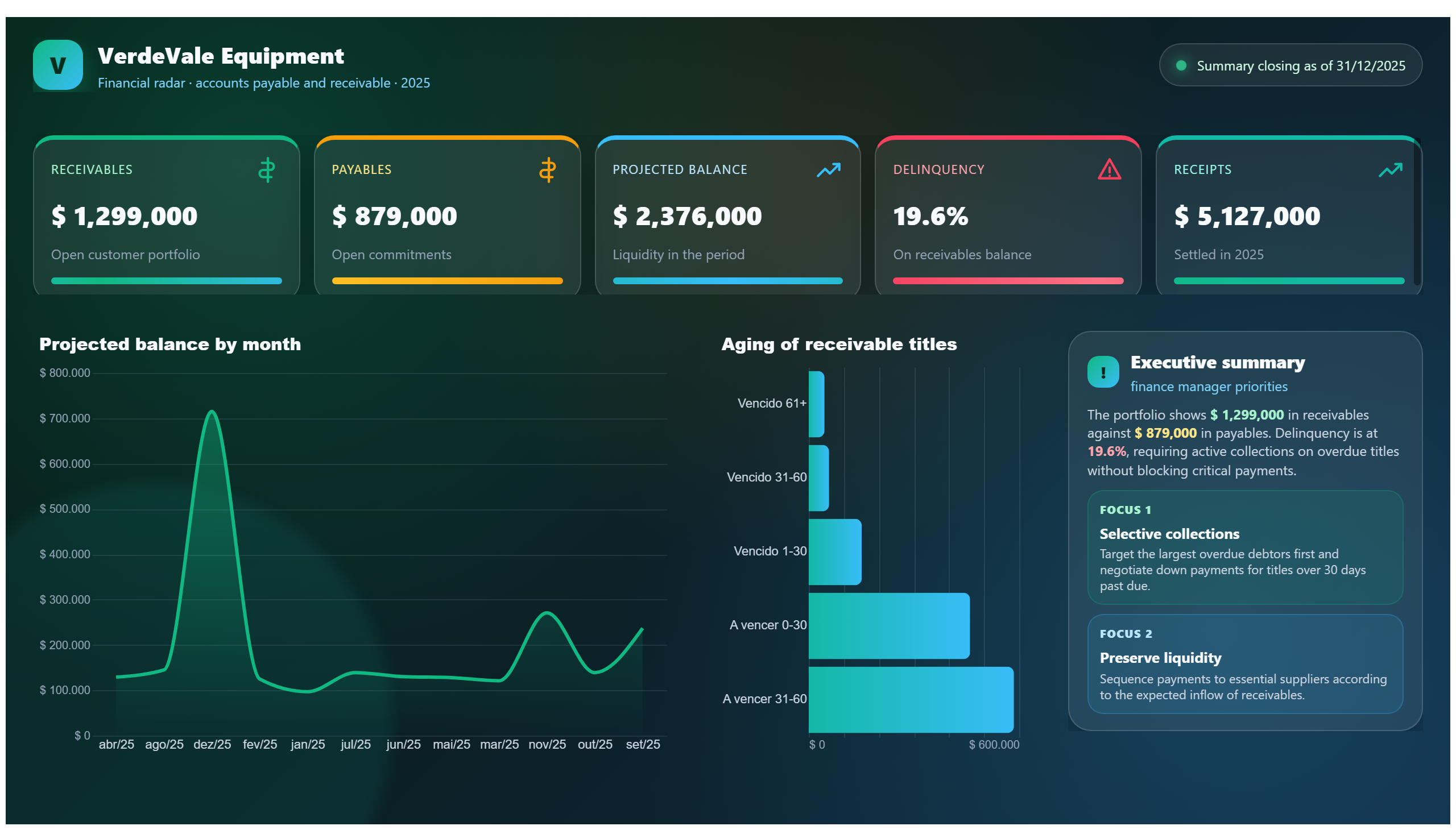Image resolution: width=1456 pixels, height=830 pixels.
Task: Click the dez/25 peak on the balance chart
Action: pos(212,411)
